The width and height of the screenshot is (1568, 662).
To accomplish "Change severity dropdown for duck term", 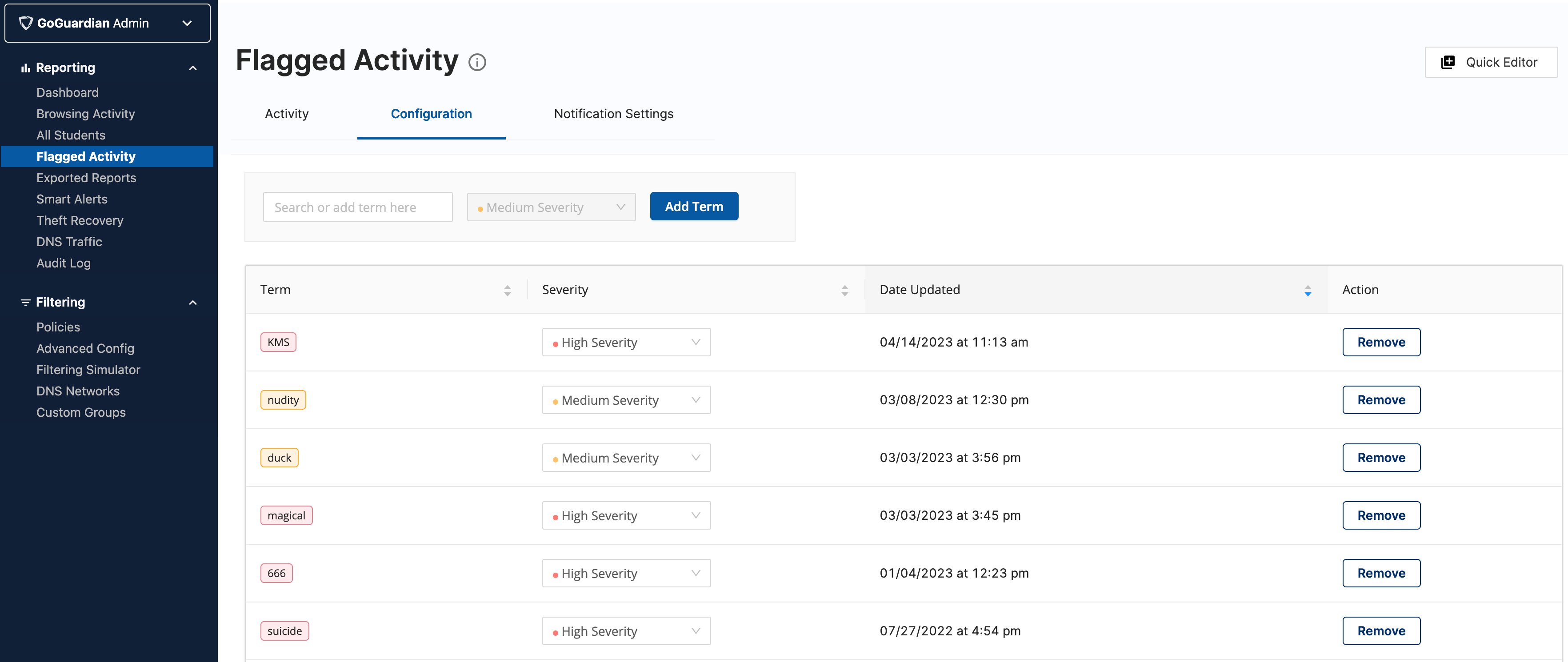I will [x=626, y=458].
